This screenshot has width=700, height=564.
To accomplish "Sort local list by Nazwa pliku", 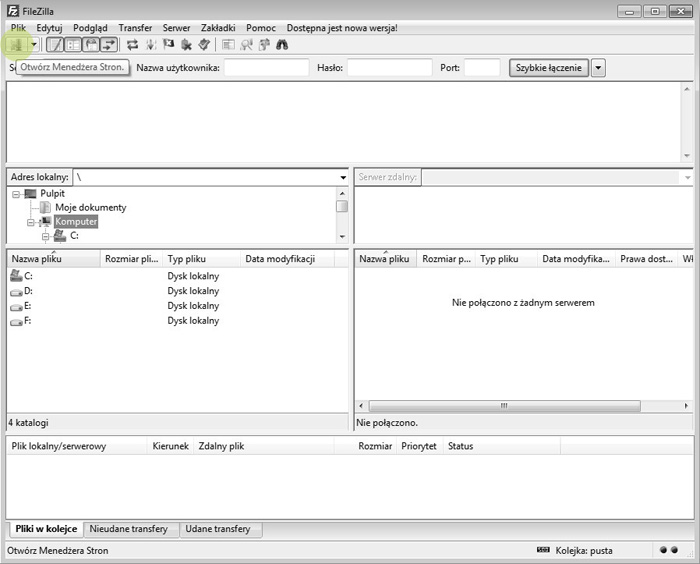I will [54, 259].
